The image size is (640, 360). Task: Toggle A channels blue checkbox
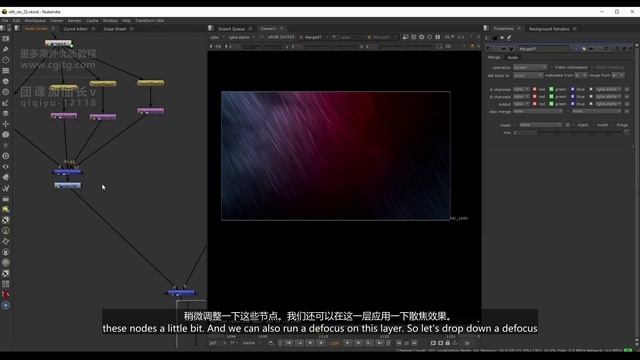tap(572, 89)
